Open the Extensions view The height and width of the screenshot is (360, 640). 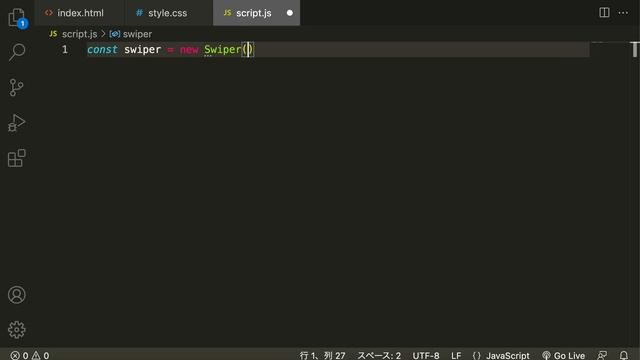17,158
